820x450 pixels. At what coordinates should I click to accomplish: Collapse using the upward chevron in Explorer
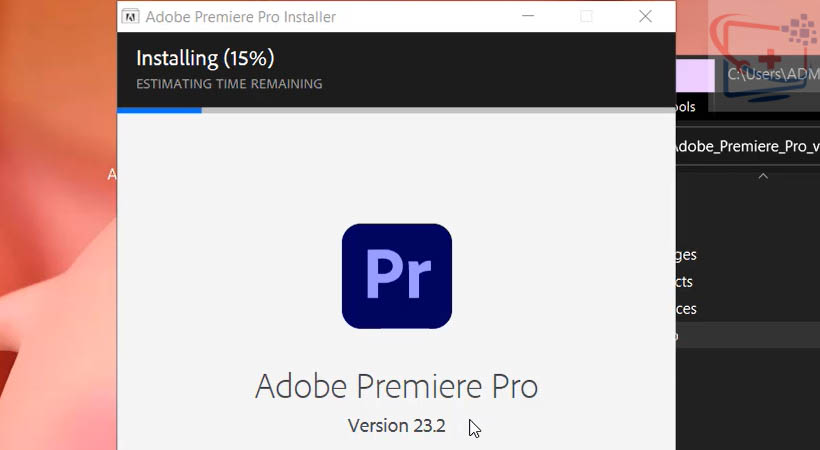[x=763, y=176]
